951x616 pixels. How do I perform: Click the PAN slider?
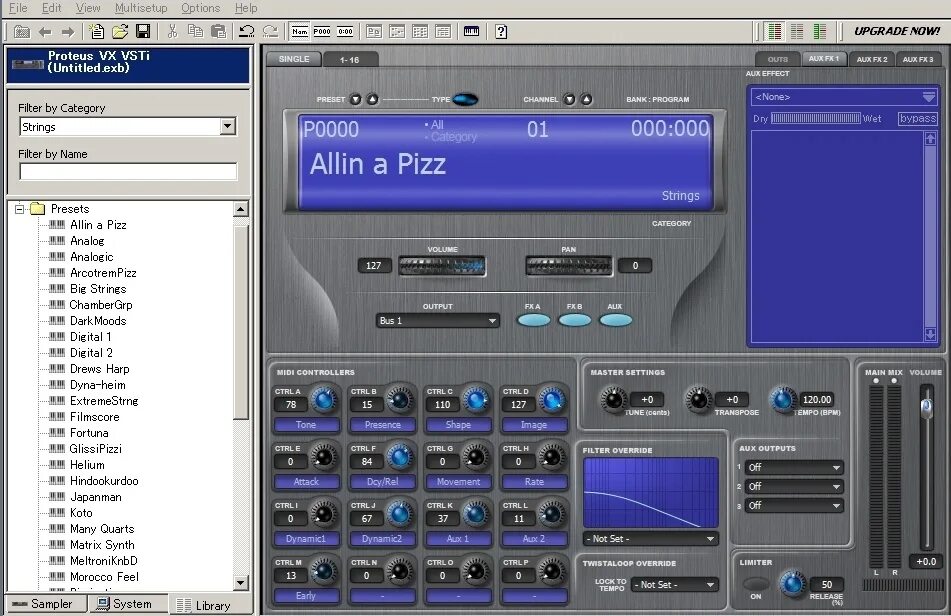(568, 266)
